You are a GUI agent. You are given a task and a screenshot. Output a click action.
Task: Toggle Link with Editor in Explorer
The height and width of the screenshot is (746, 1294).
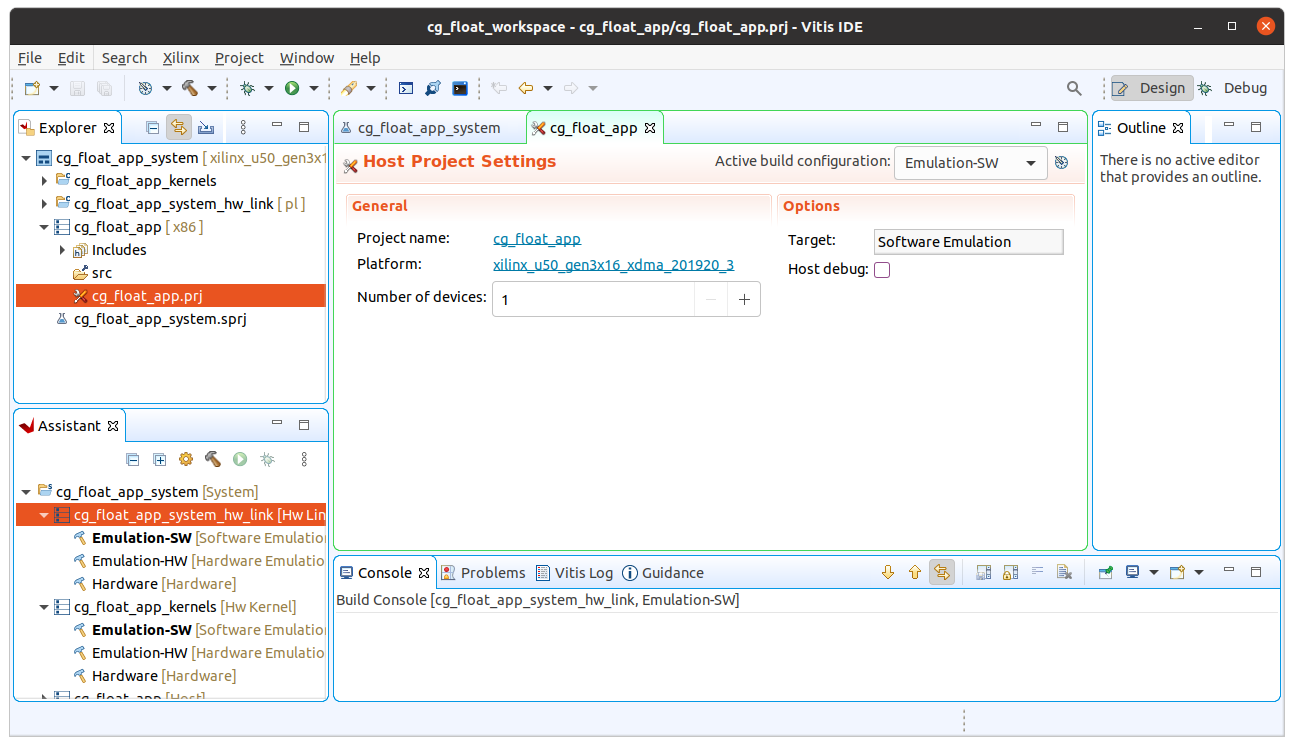tap(178, 127)
